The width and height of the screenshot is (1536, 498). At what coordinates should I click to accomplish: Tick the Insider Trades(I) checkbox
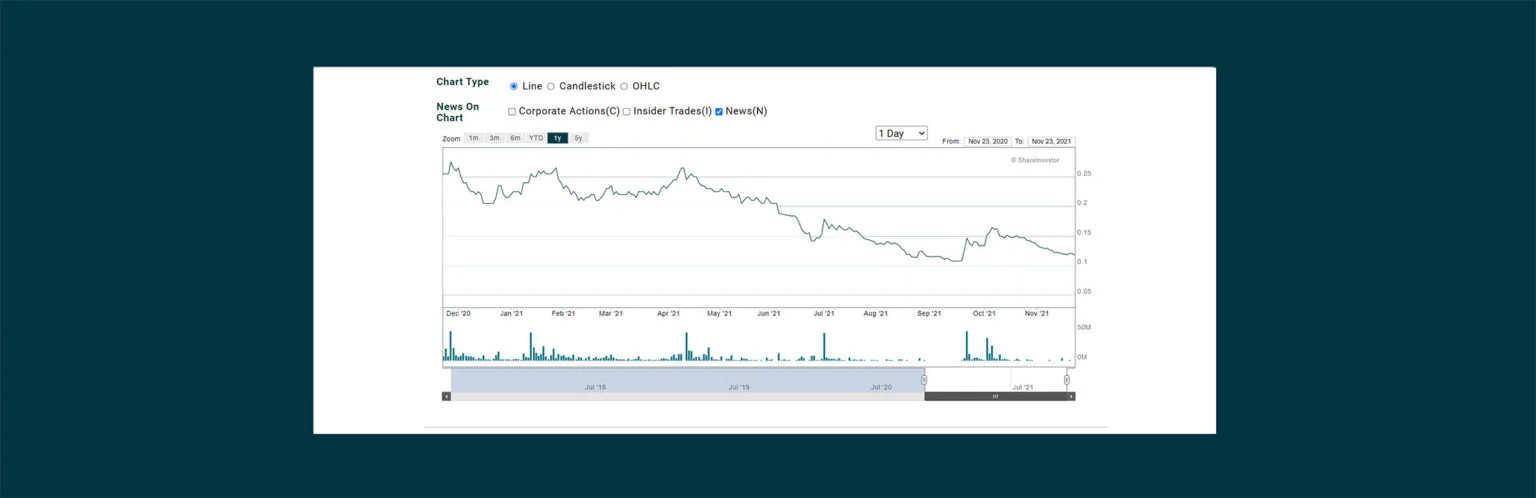pos(627,111)
